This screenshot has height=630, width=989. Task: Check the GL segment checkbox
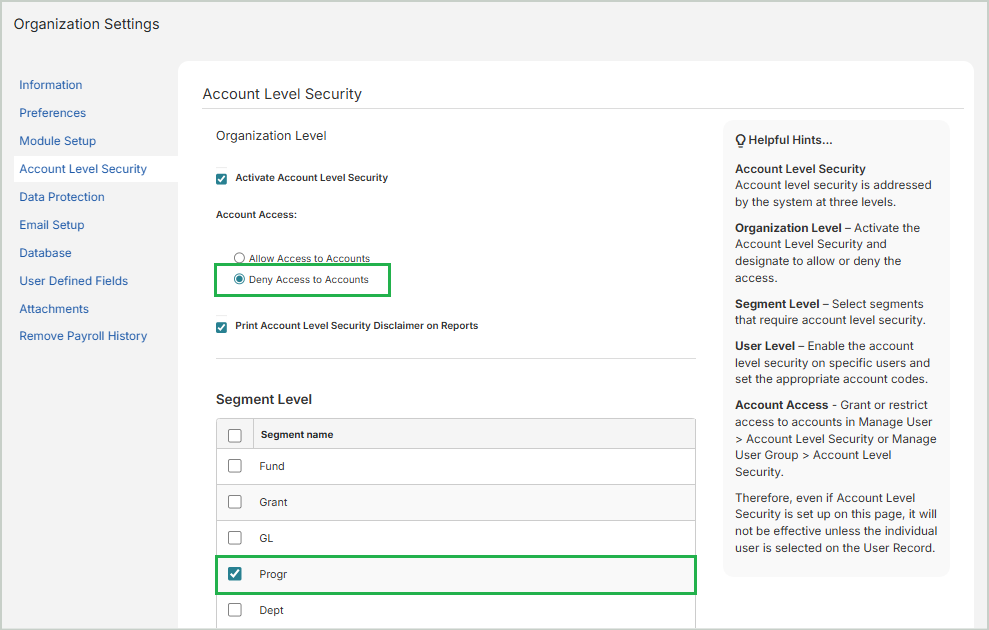pos(235,538)
